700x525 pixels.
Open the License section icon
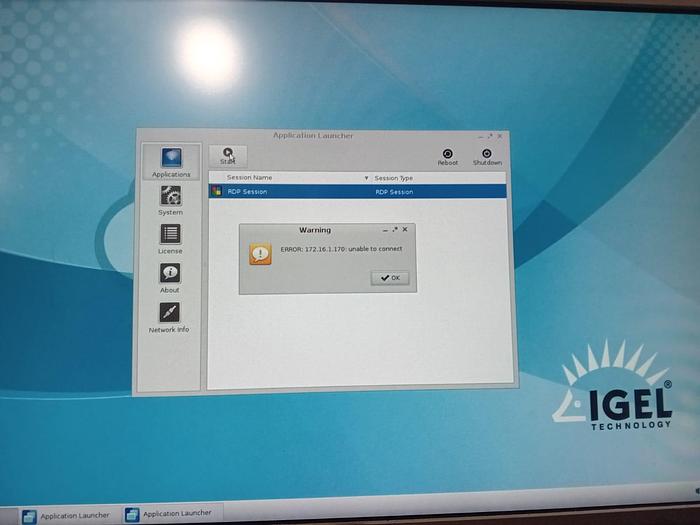[x=170, y=237]
